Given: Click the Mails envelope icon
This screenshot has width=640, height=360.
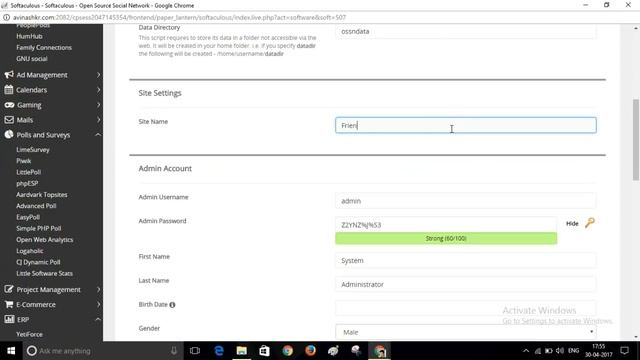Looking at the screenshot, I should point(9,120).
